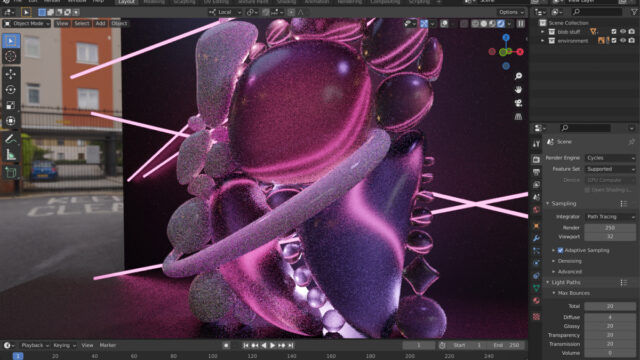This screenshot has height=360, width=640.
Task: Switch to rendered viewport shading
Action: [501, 24]
